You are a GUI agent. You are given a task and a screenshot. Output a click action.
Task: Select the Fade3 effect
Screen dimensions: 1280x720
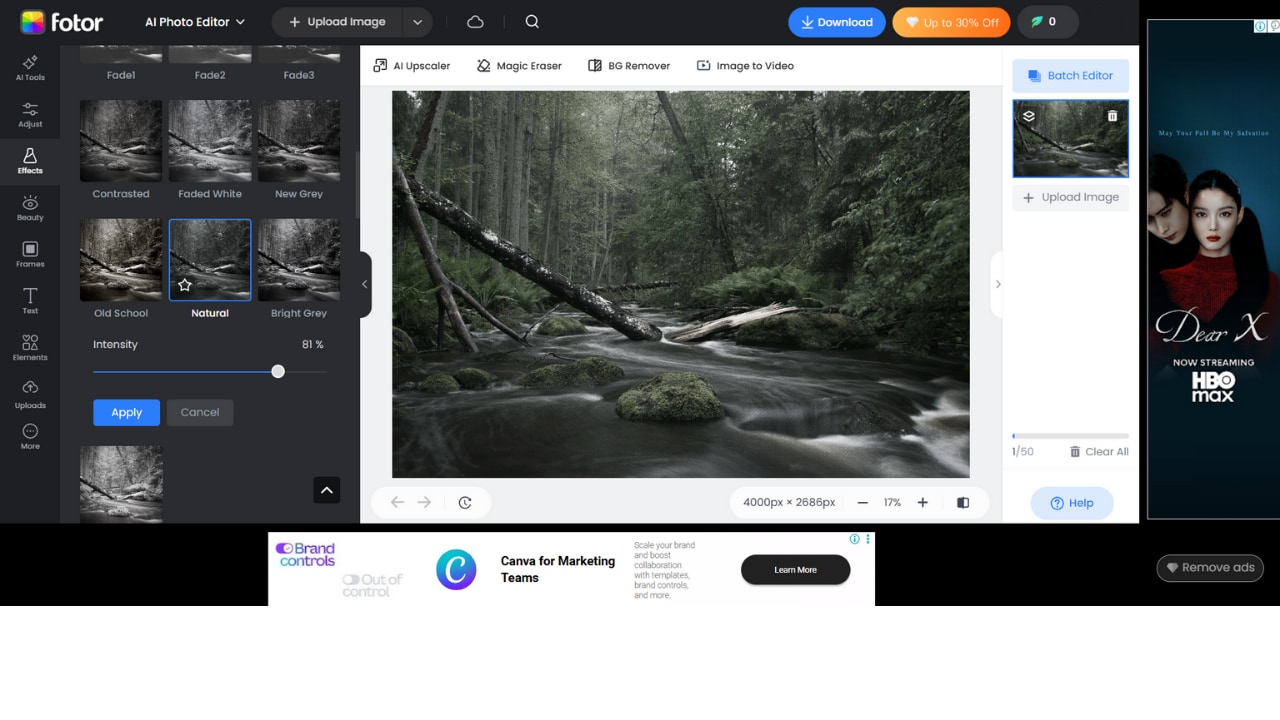click(x=299, y=62)
